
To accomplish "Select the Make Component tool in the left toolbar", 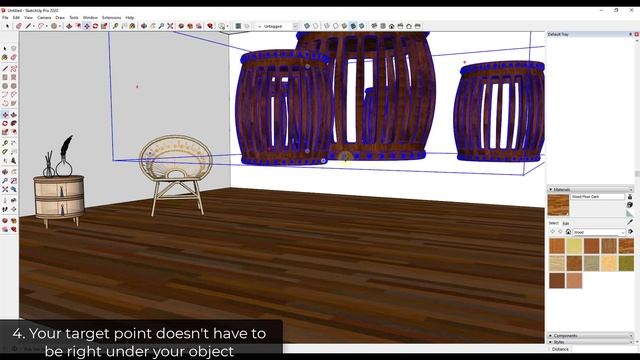I will click(x=13, y=49).
